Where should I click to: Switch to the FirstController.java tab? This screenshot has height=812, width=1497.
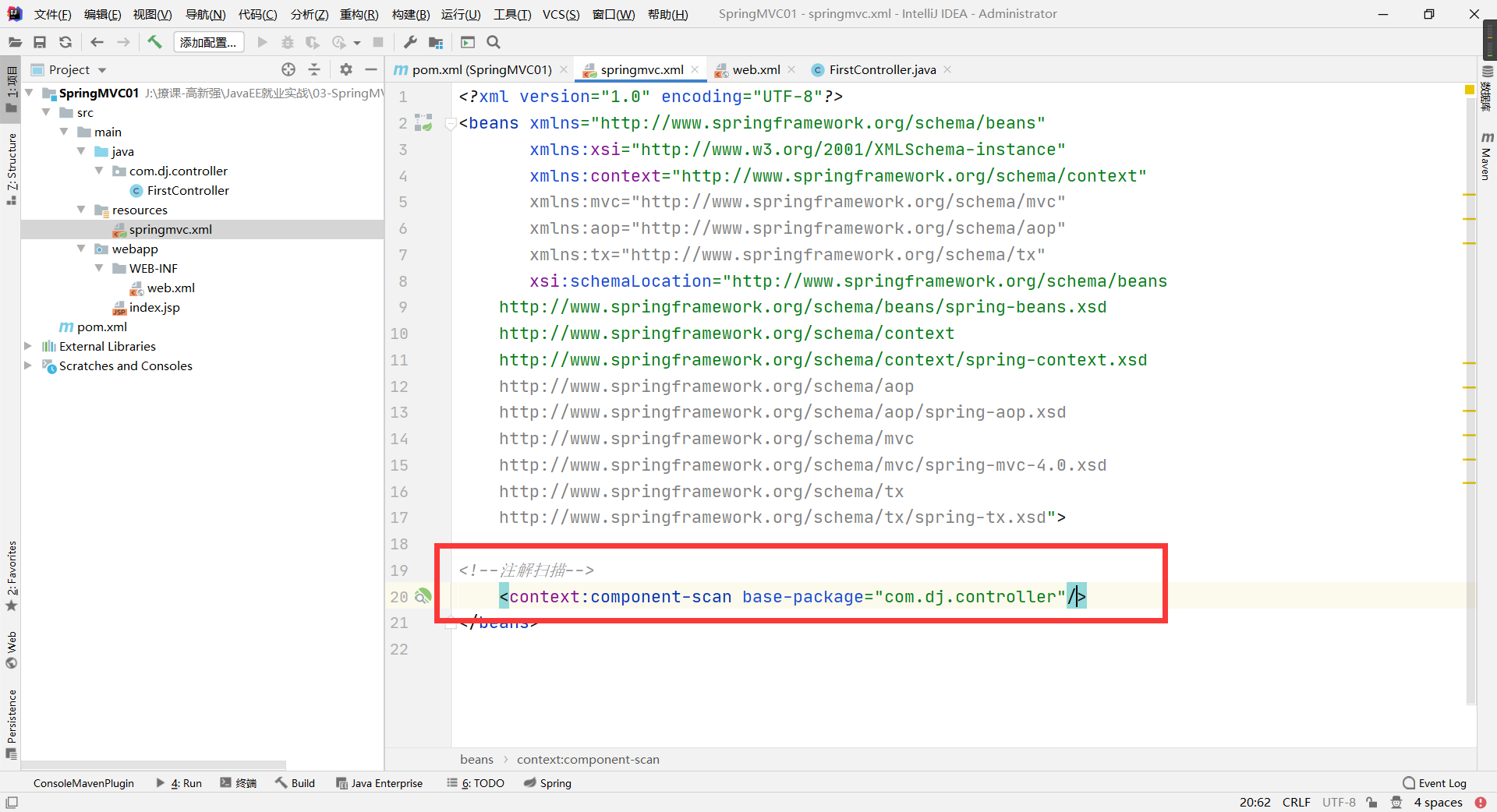882,69
